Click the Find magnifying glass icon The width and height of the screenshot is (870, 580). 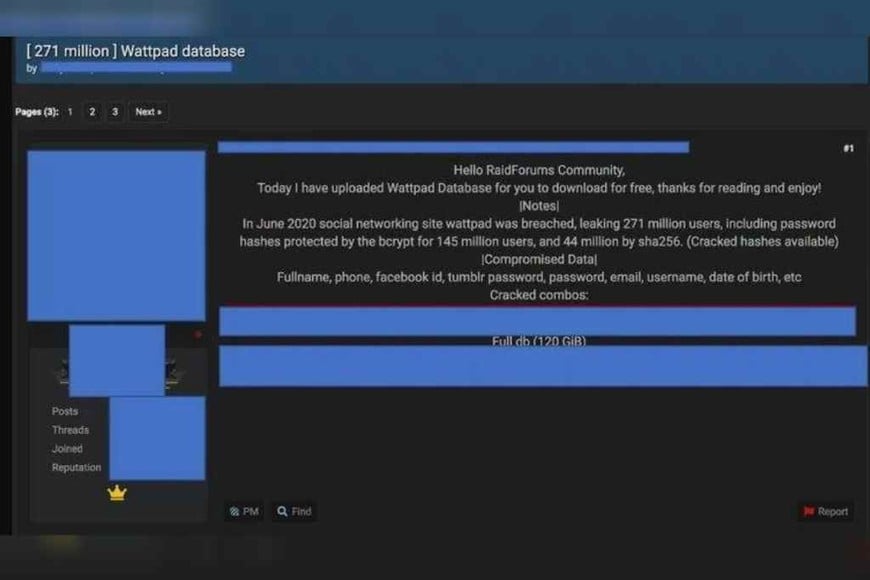[x=284, y=511]
